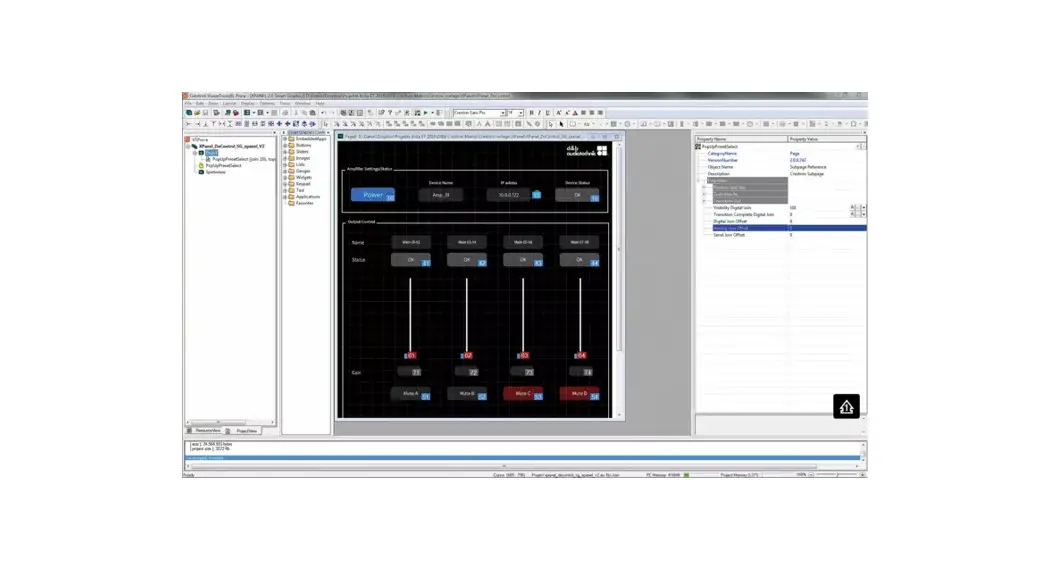Click the Open project folder icon
The image size is (1052, 571).
[197, 113]
